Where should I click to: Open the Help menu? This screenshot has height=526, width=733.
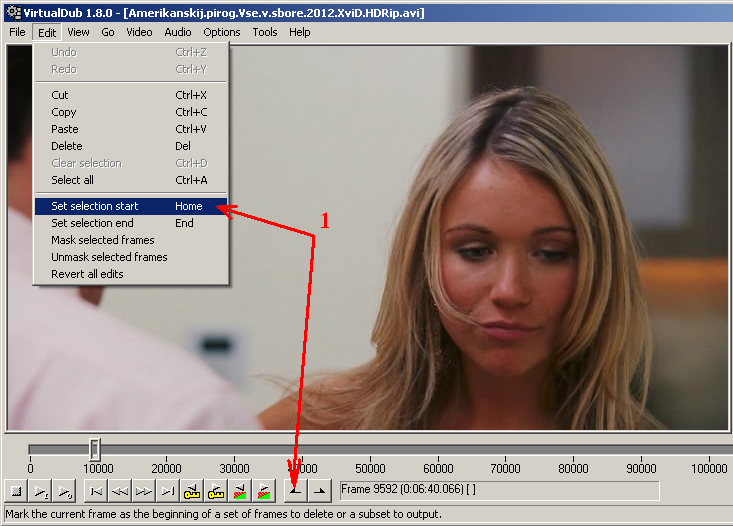coord(299,32)
